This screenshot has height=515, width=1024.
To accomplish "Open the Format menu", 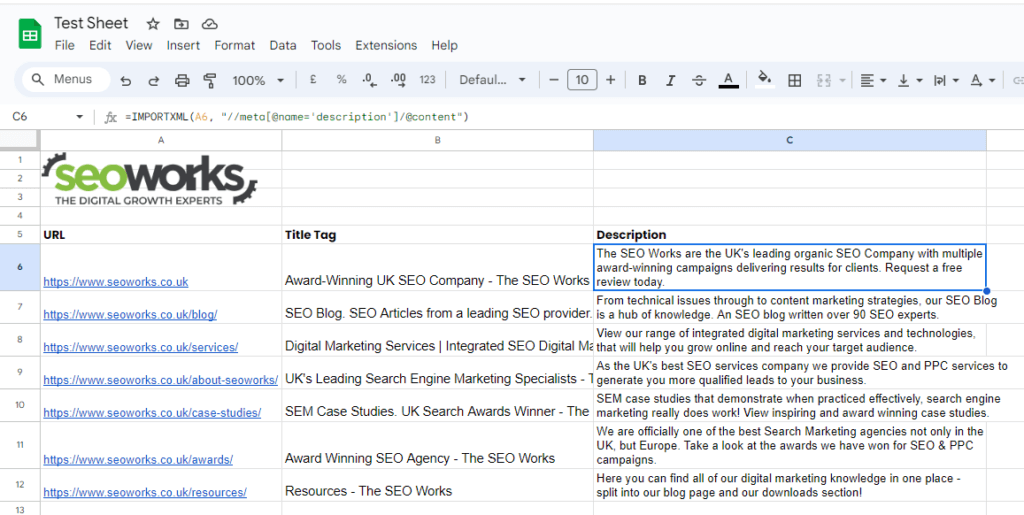I will (x=234, y=45).
